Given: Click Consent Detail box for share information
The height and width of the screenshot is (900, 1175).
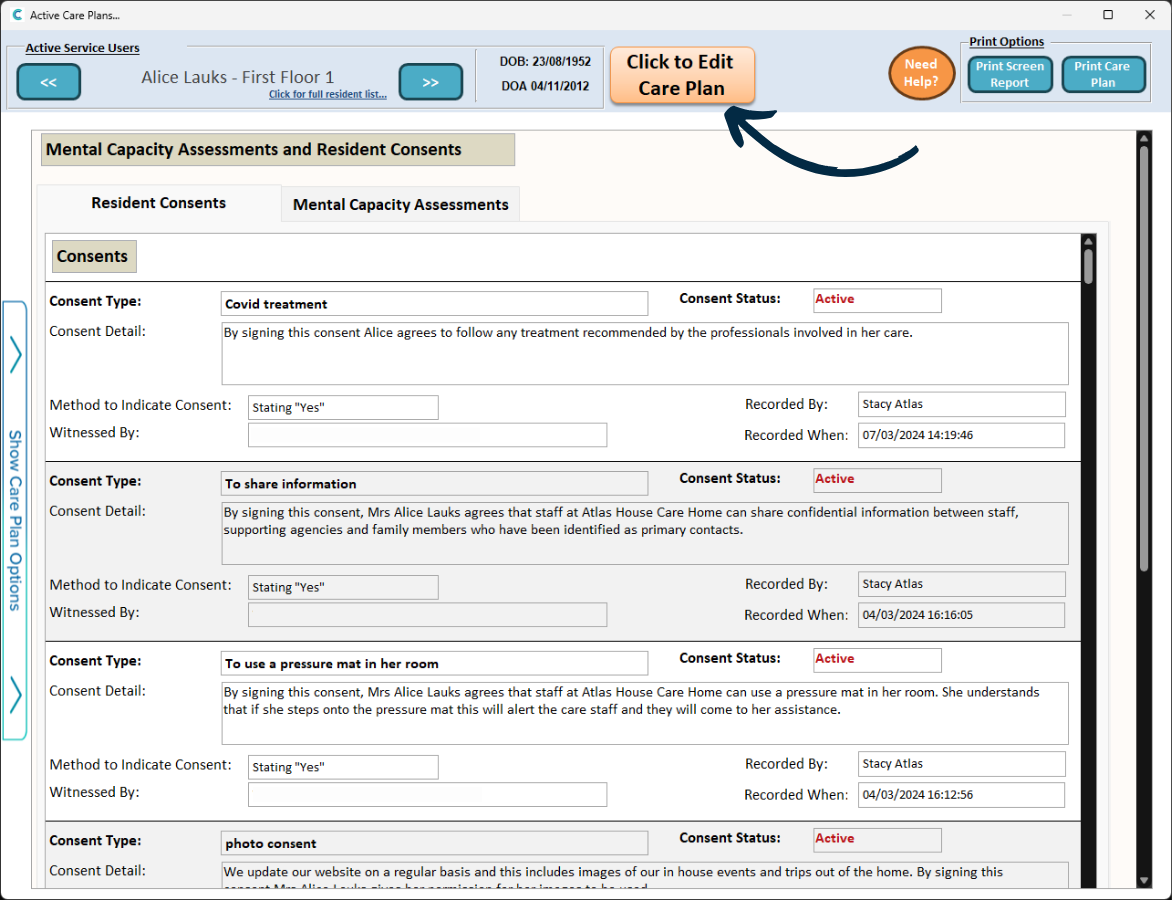Looking at the screenshot, I should [645, 534].
